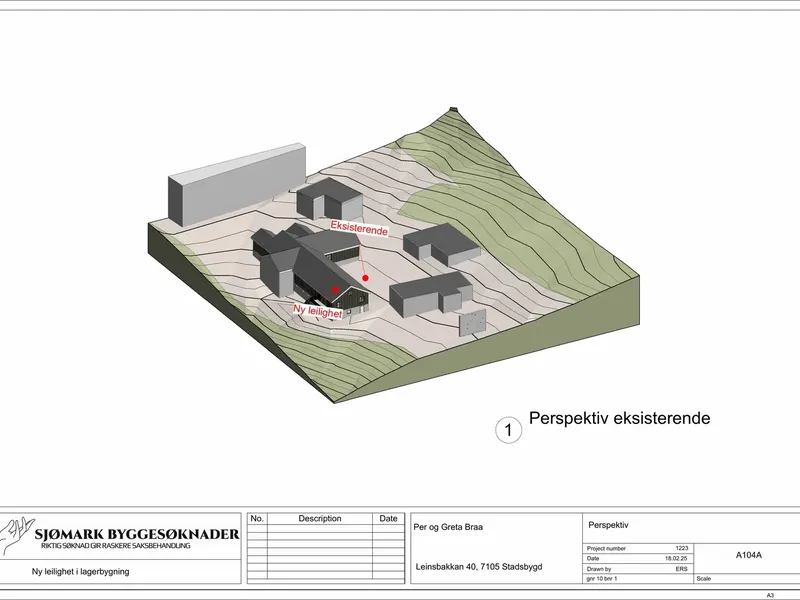Click the Sjømark Byggesøknader logo text
The height and width of the screenshot is (600, 800).
click(x=137, y=534)
